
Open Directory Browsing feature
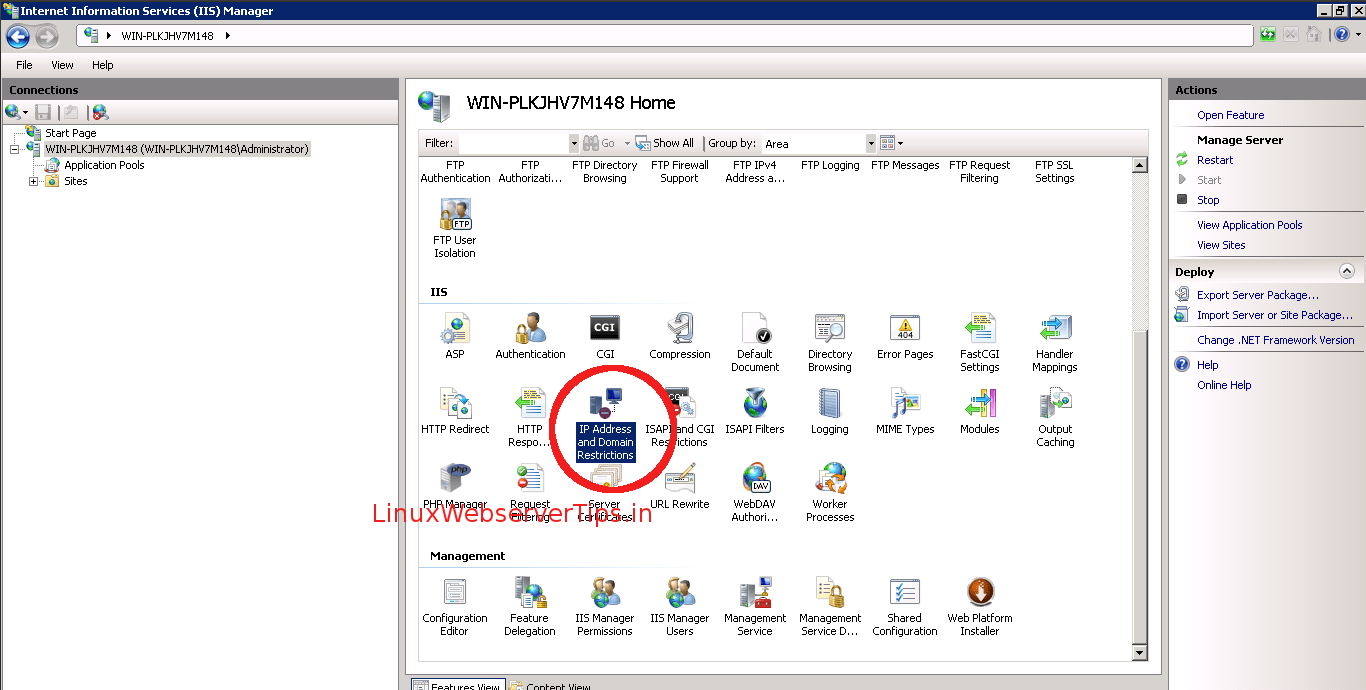tap(830, 342)
